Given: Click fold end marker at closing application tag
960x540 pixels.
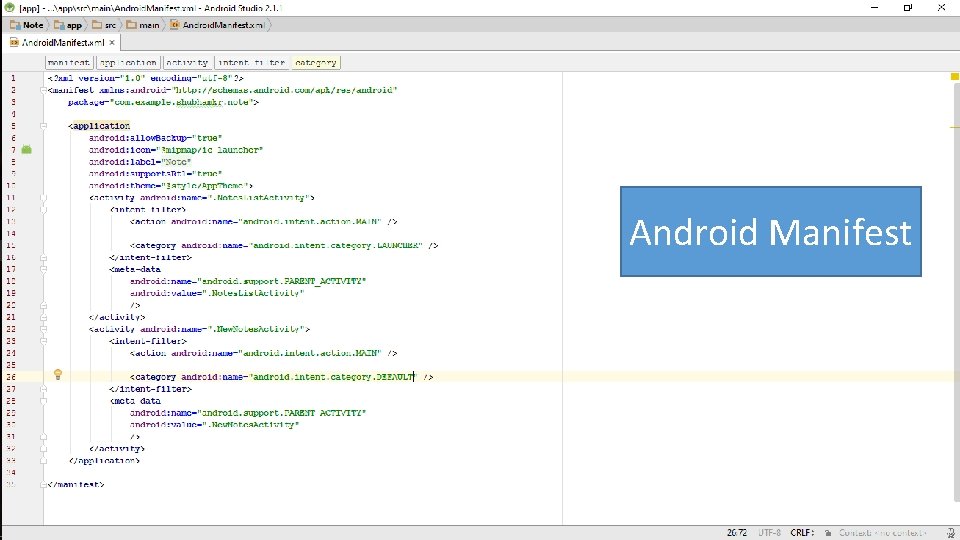Looking at the screenshot, I should (43, 460).
